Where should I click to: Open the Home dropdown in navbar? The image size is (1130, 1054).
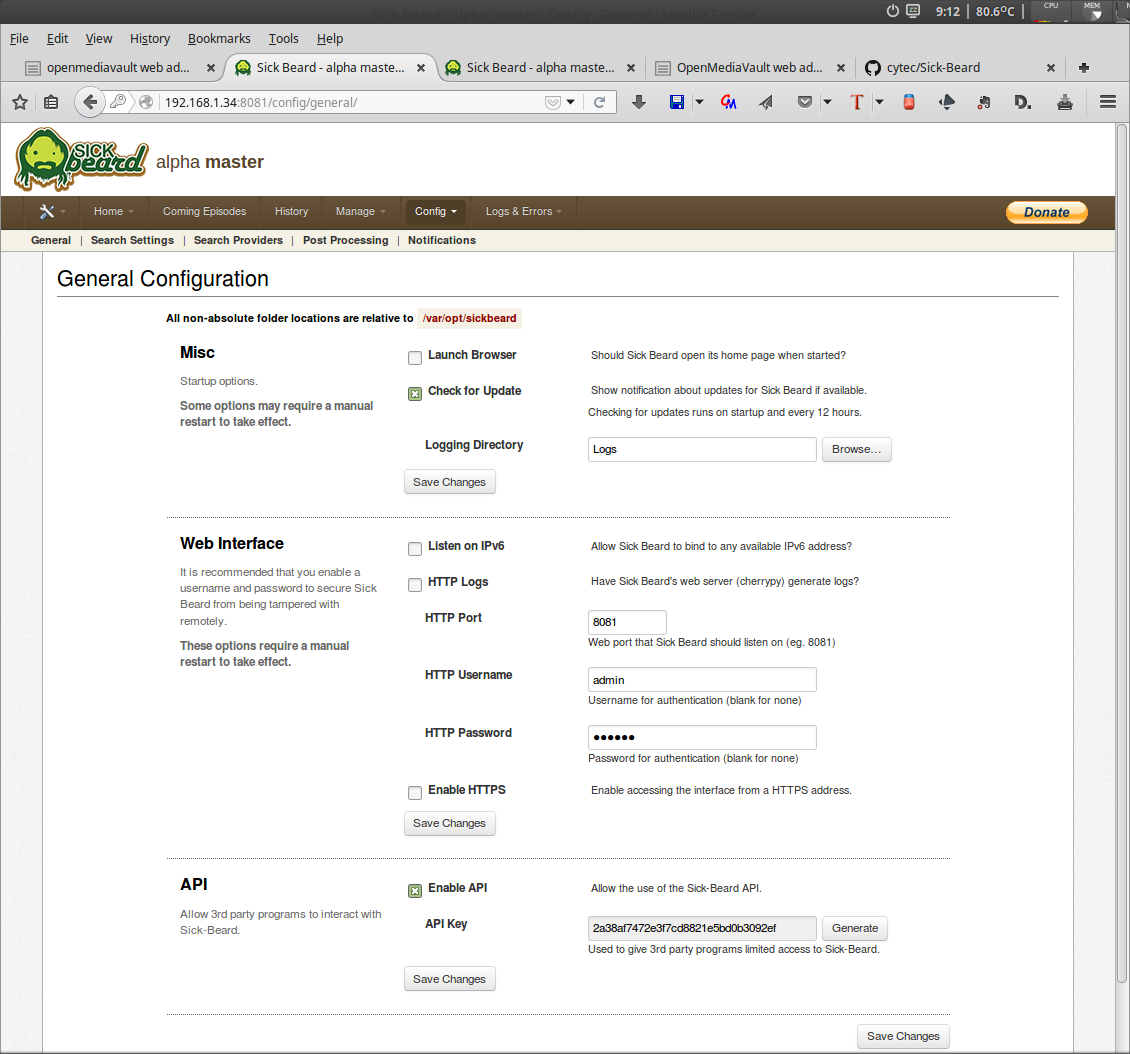pos(113,211)
